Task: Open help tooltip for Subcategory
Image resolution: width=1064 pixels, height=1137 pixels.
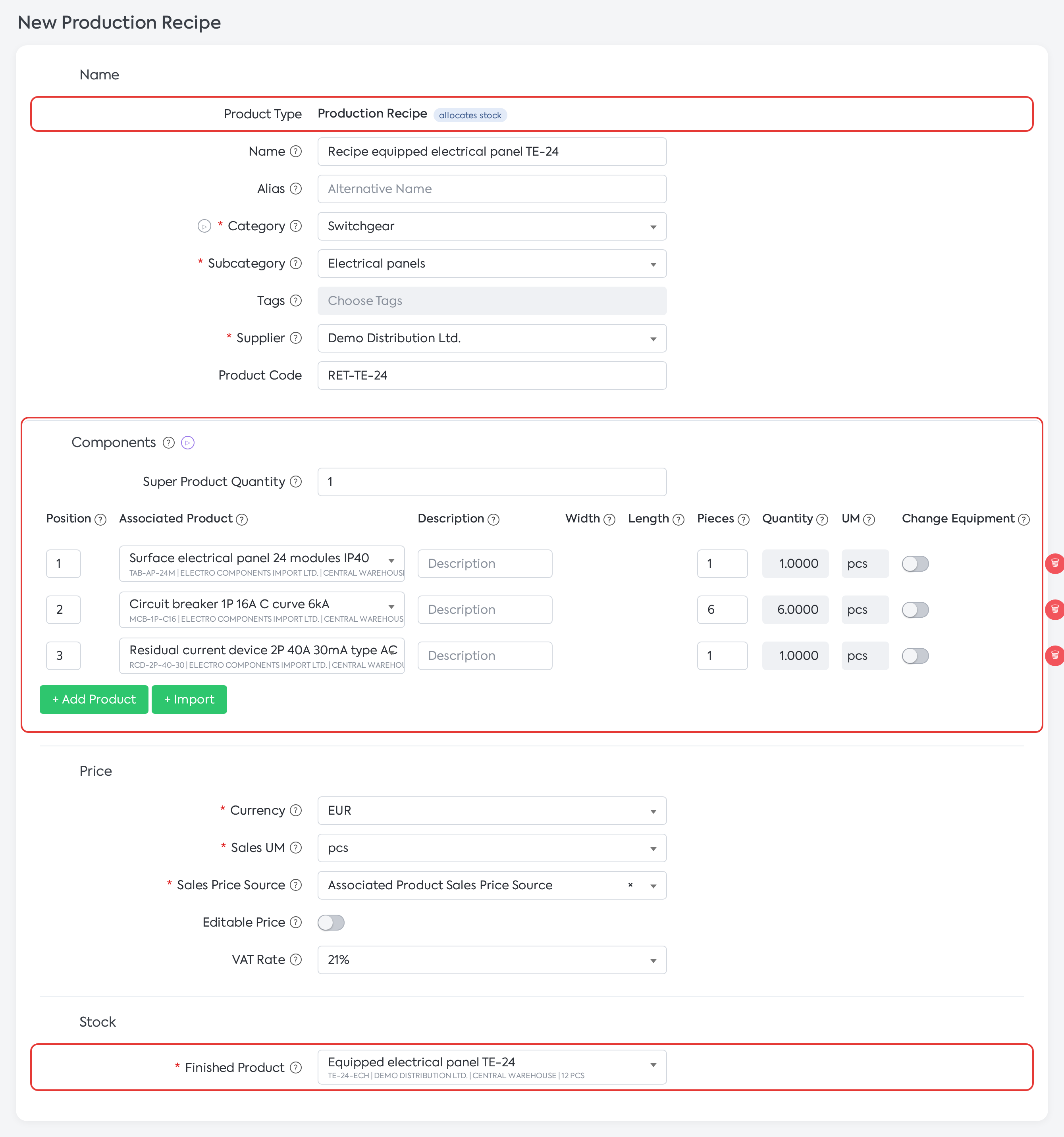Action: click(x=296, y=264)
